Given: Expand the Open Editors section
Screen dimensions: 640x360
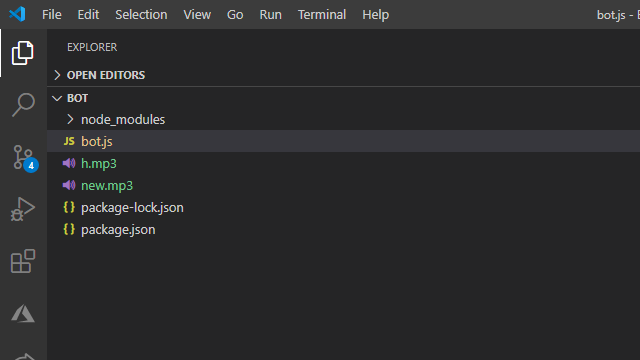Looking at the screenshot, I should tap(57, 75).
